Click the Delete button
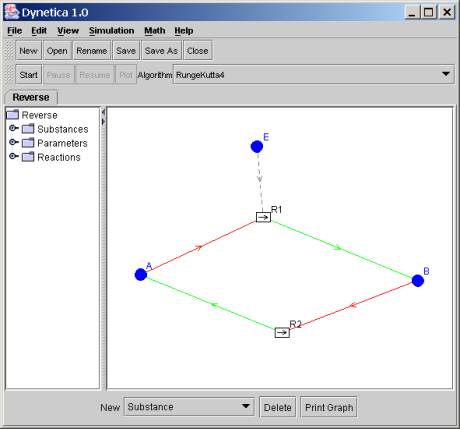Screen dimensions: 460x429 [277, 407]
